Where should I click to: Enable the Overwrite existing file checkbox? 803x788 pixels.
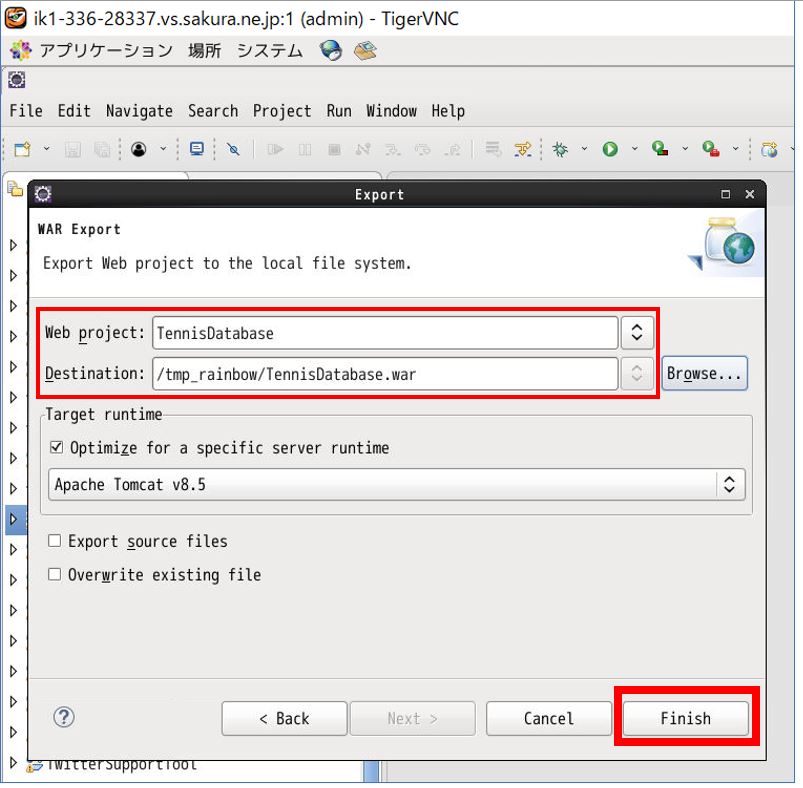click(x=54, y=574)
